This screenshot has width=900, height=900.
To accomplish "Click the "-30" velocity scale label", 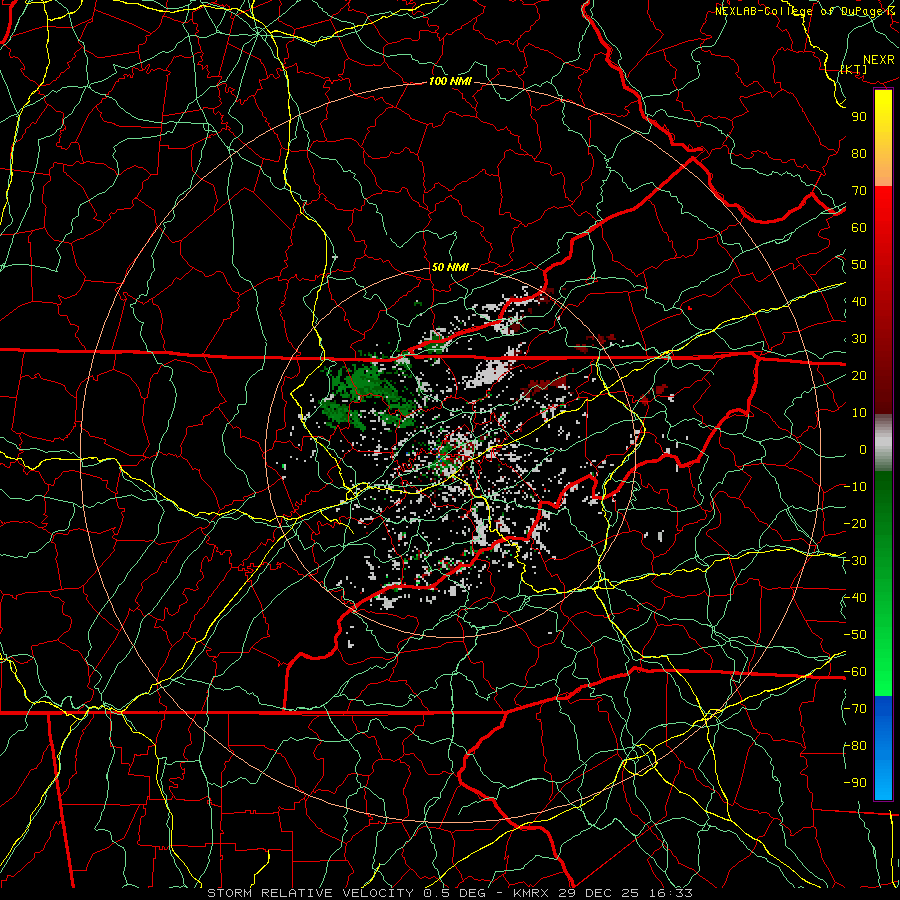I will [x=855, y=561].
